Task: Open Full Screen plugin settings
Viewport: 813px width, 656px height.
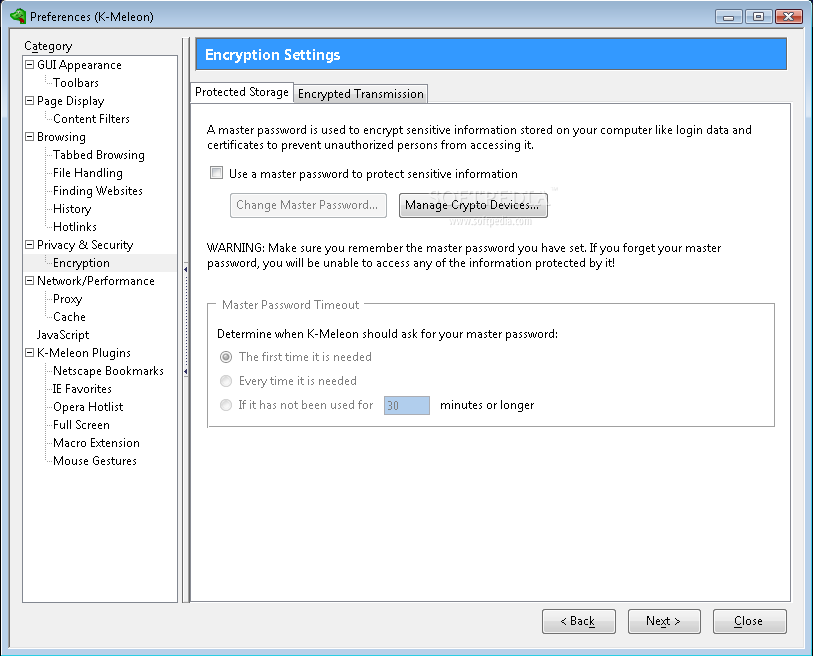Action: click(81, 425)
